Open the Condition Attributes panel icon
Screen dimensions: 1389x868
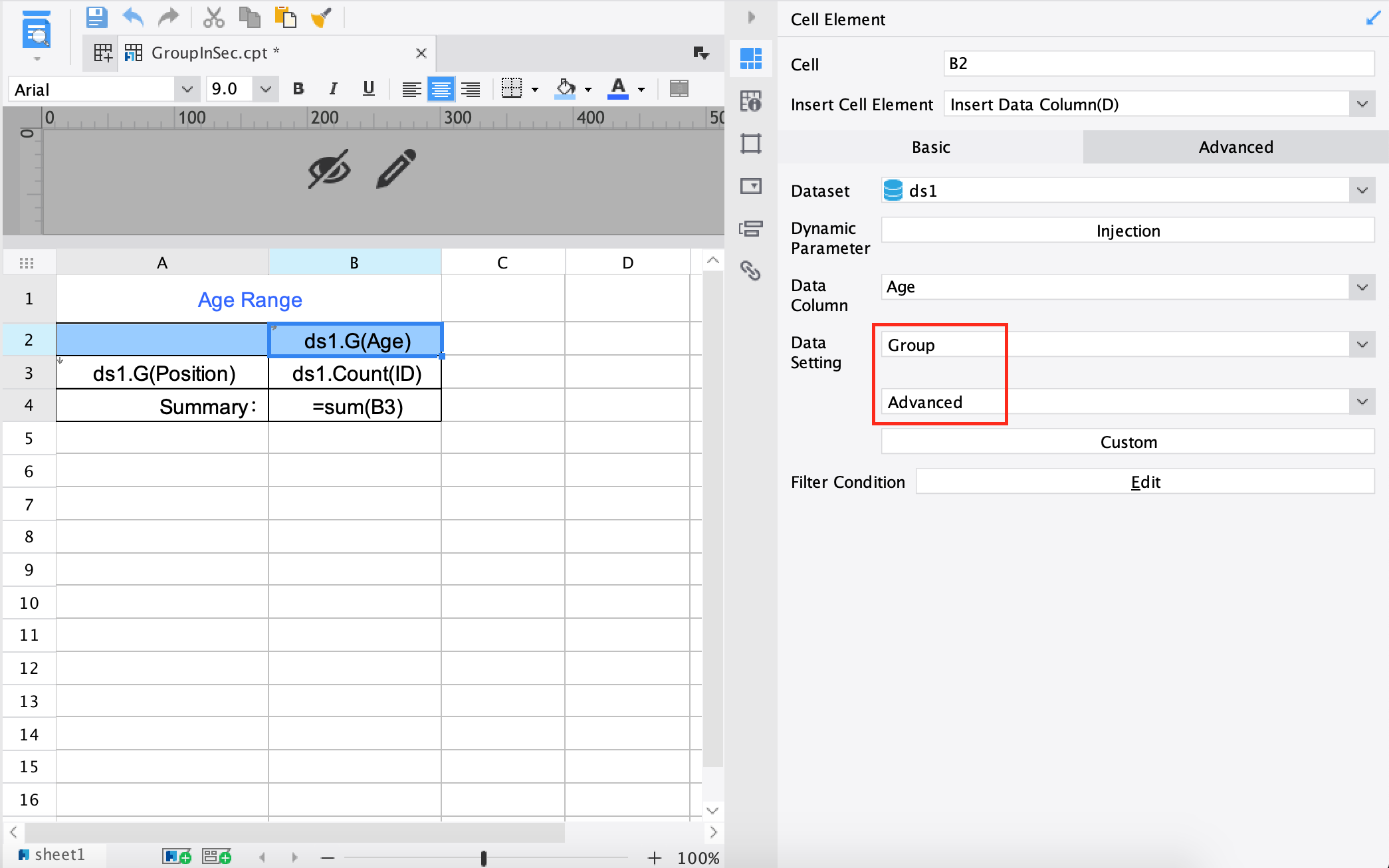pyautogui.click(x=751, y=229)
